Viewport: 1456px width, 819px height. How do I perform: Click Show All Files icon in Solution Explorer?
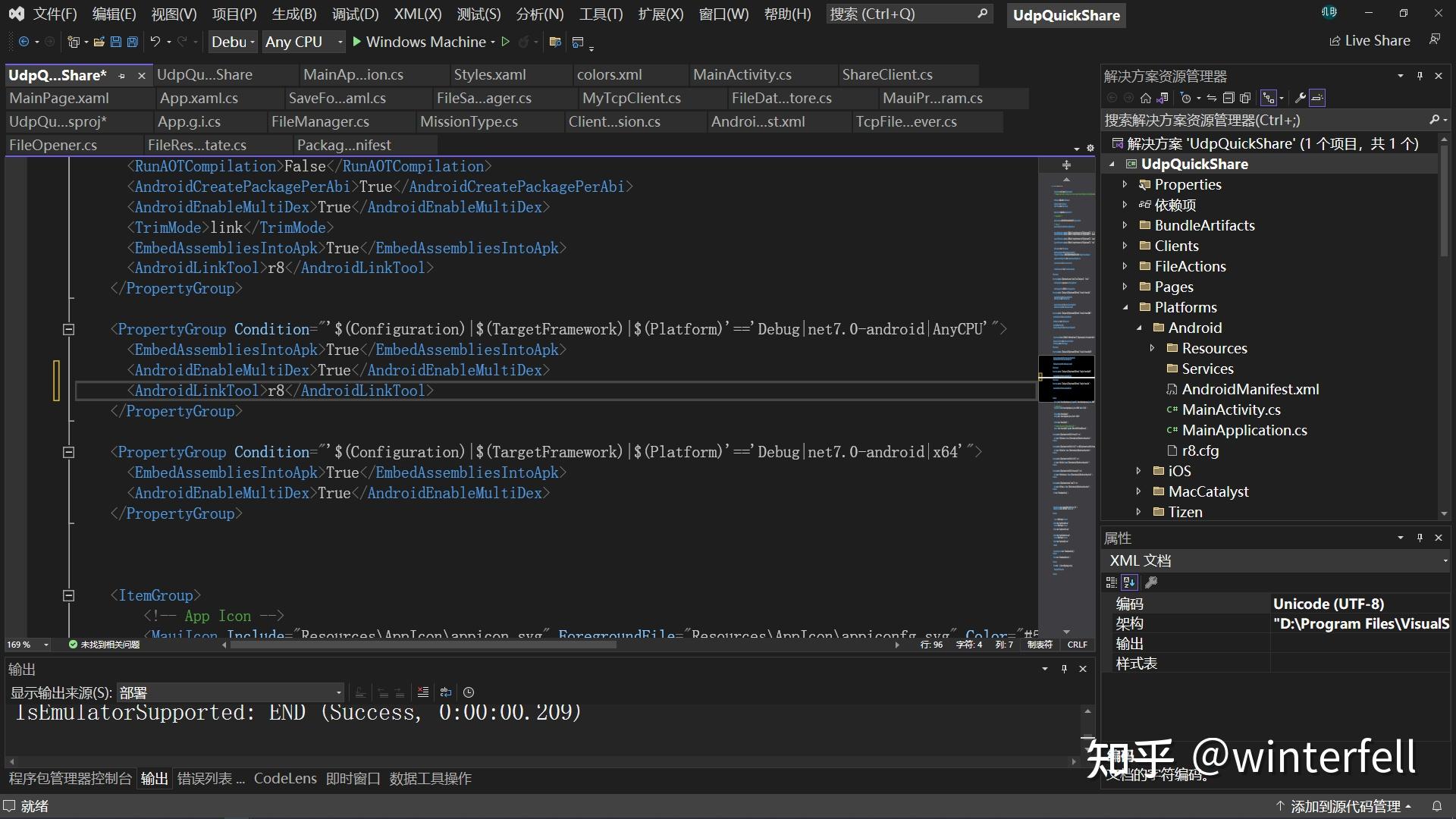point(1245,98)
